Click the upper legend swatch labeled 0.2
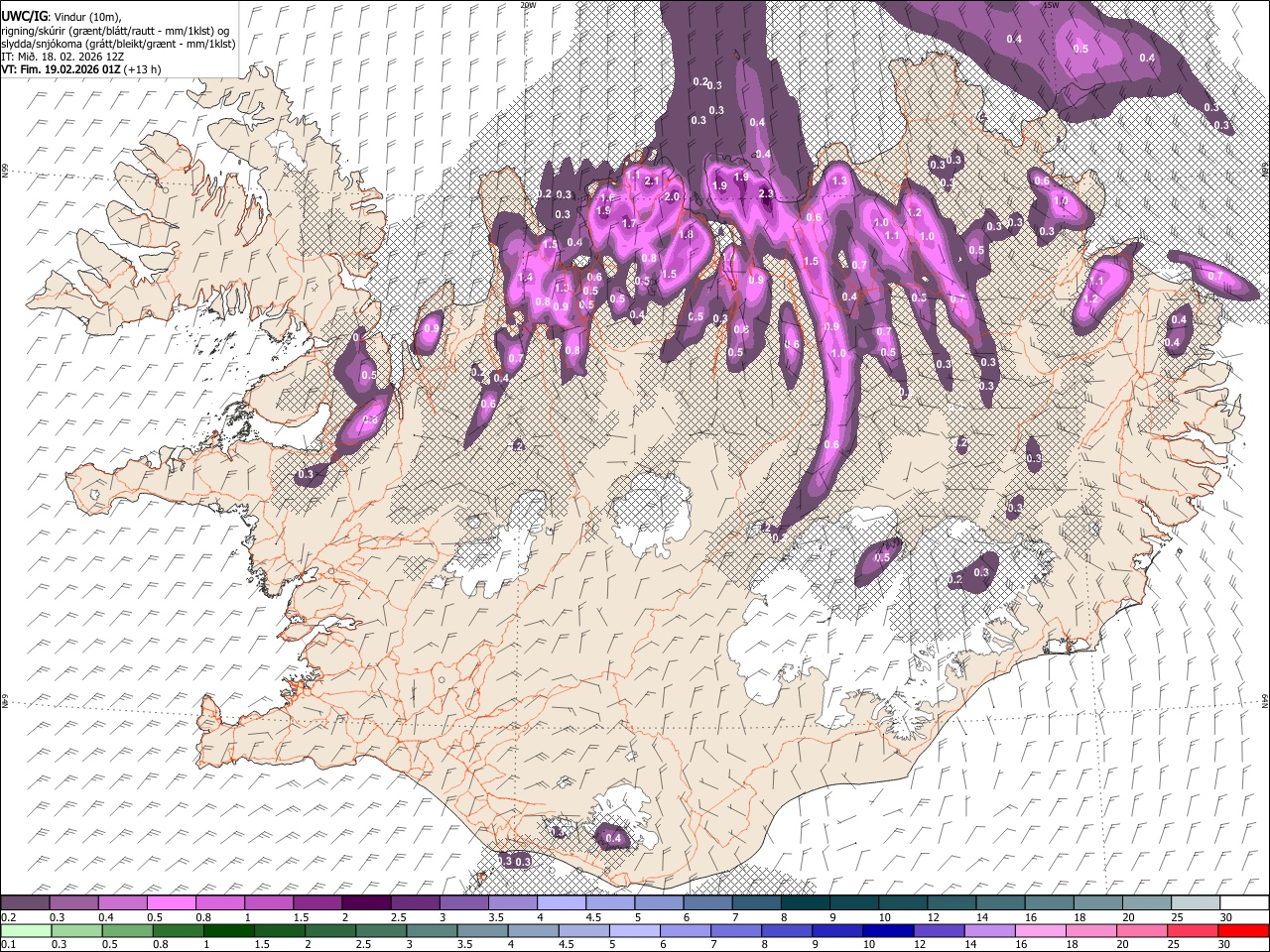 coord(26,903)
